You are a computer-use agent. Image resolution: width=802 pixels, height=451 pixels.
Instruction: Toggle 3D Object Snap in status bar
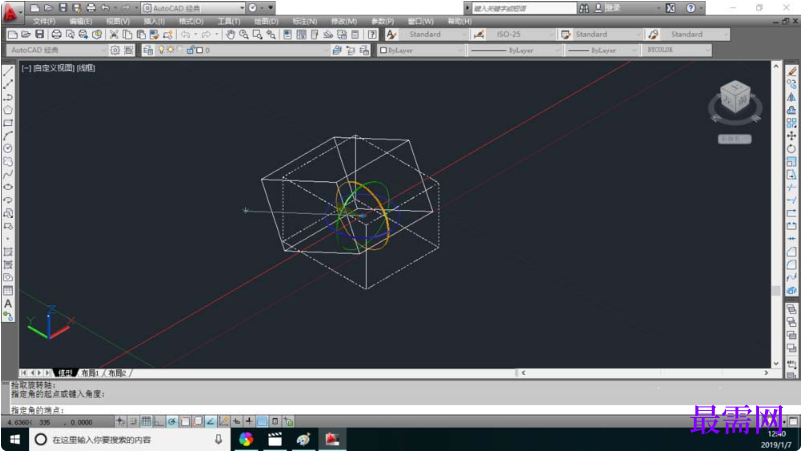(x=197, y=421)
